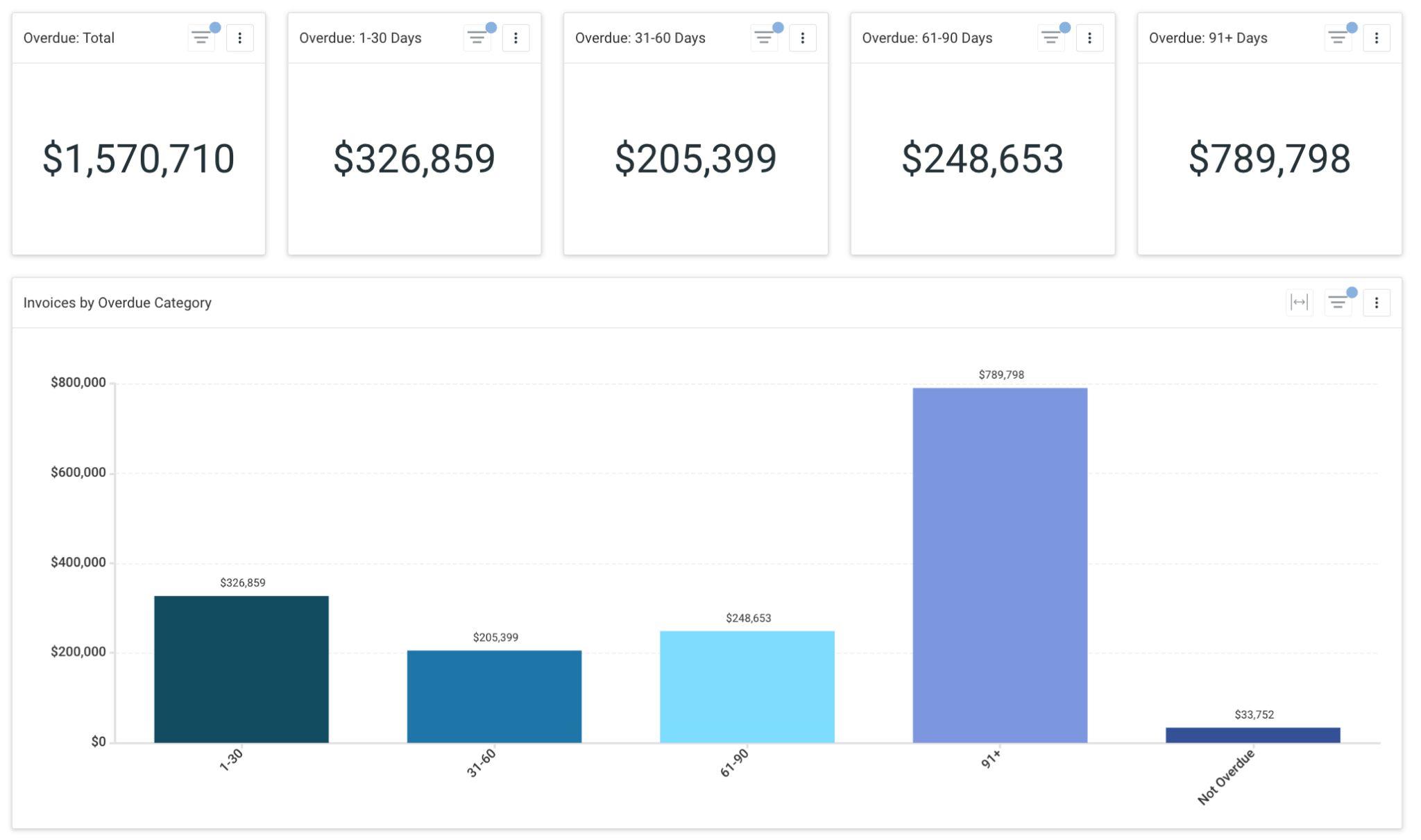Open kebab menu on Overdue: 1-30 Days card
Screen dimensions: 1421x840
(x=516, y=38)
